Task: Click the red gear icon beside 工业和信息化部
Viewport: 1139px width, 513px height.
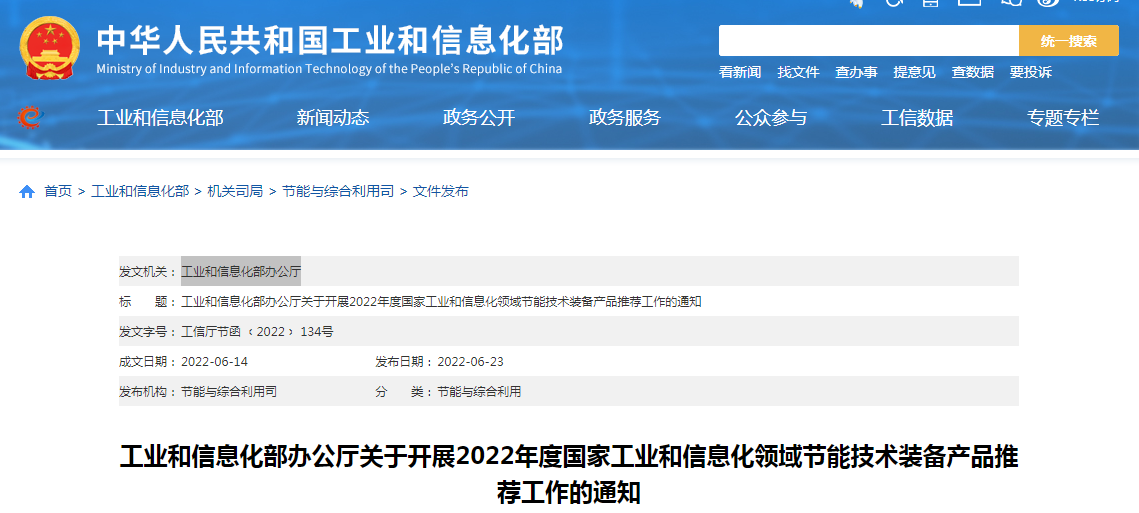Action: 31,117
